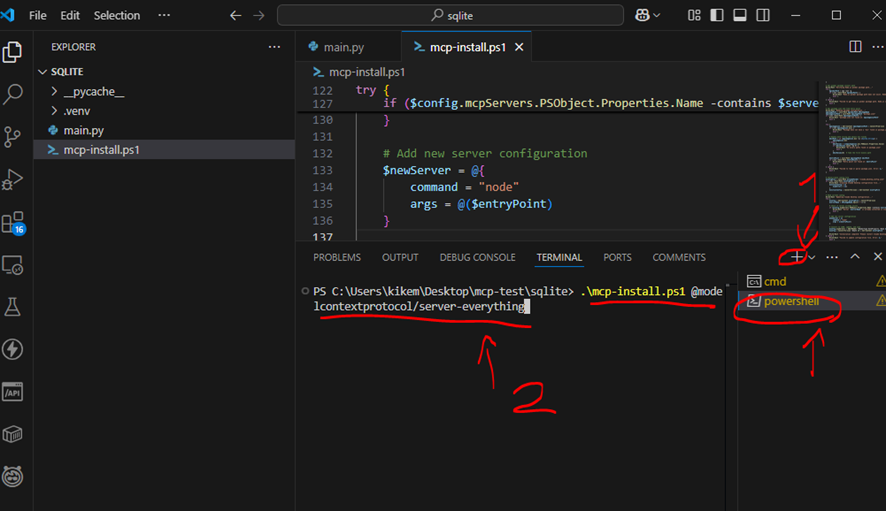Select the powershell terminal in the list

point(790,301)
